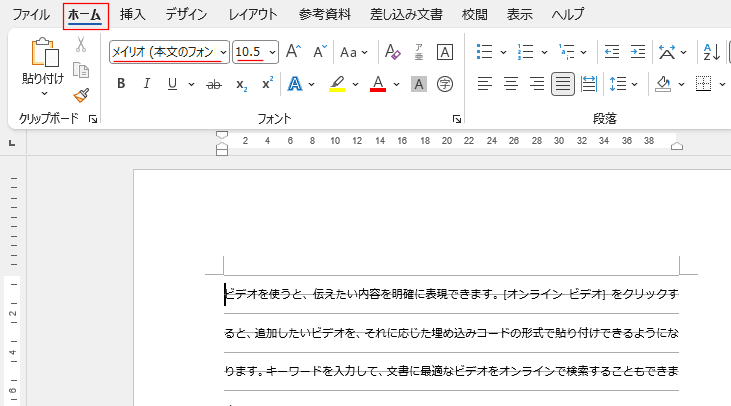Expand the shading color arrow
Viewport: 731px width, 406px height.
681,84
